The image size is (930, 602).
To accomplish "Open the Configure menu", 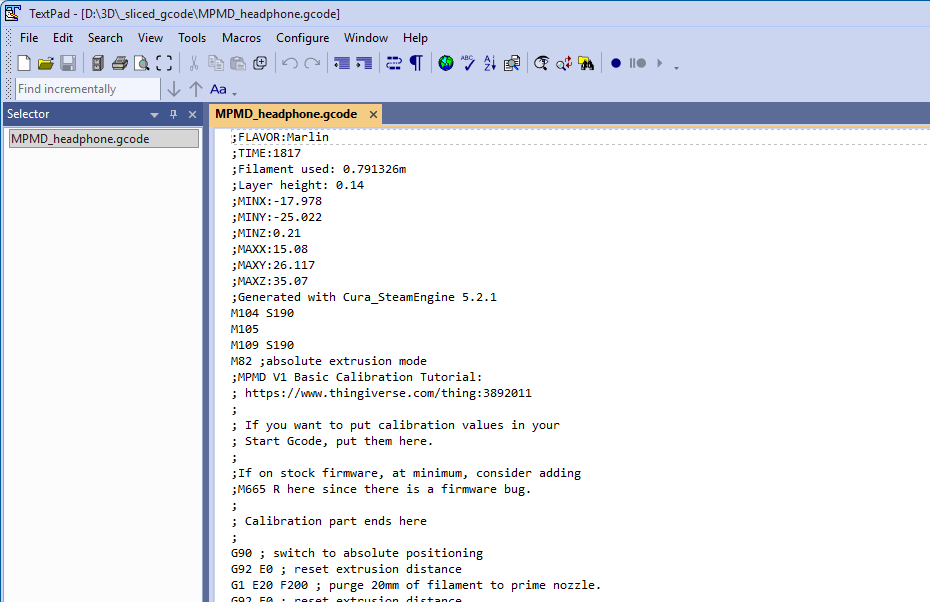I will pos(302,38).
